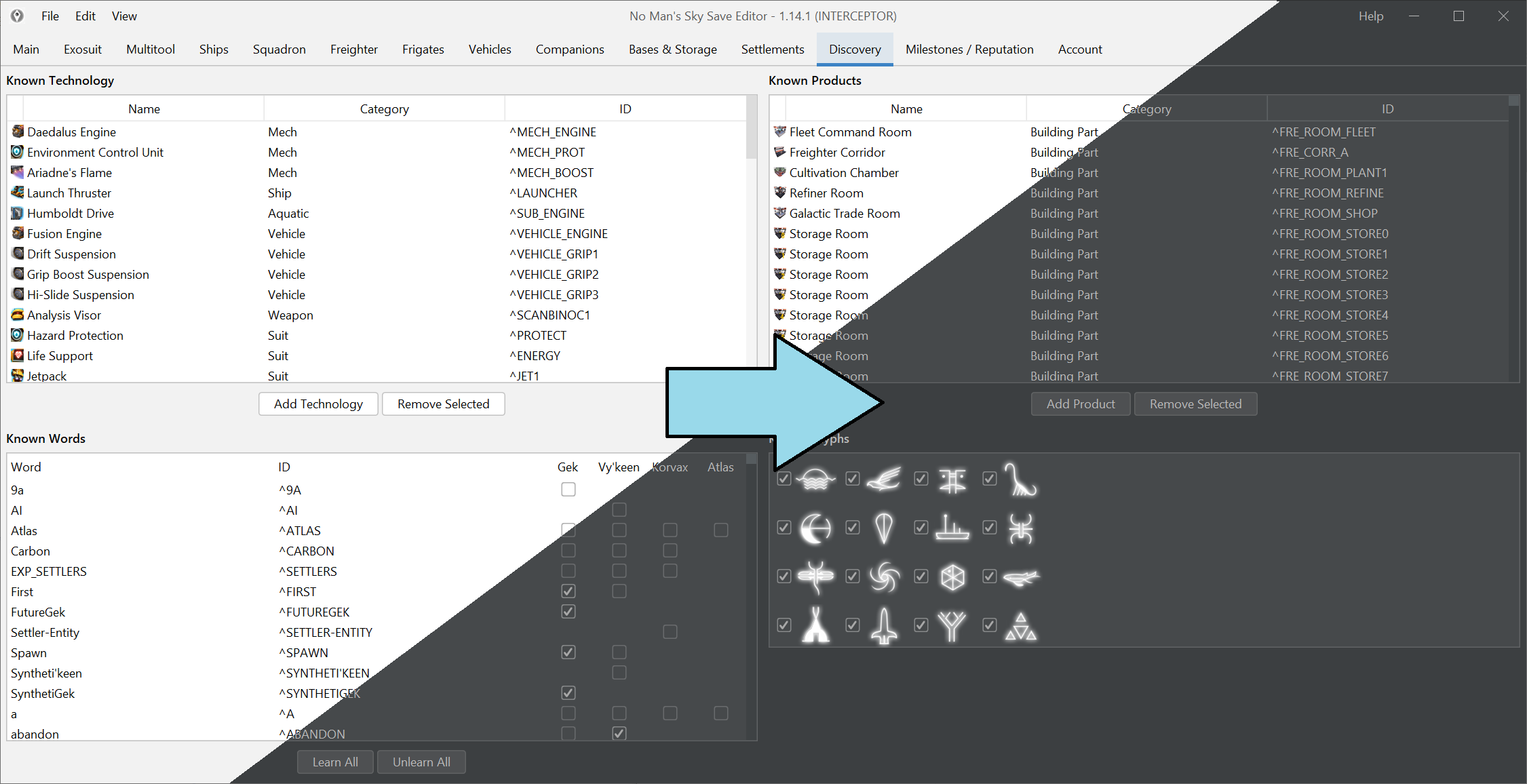Viewport: 1527px width, 784px height.
Task: Uncheck Gek checkbox for FutureGek
Action: click(x=568, y=612)
